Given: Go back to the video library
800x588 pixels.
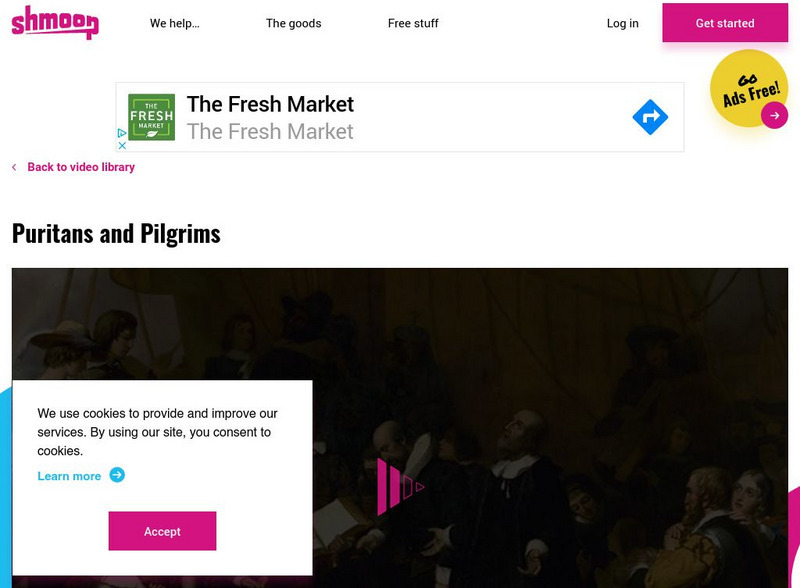Looking at the screenshot, I should 80,167.
